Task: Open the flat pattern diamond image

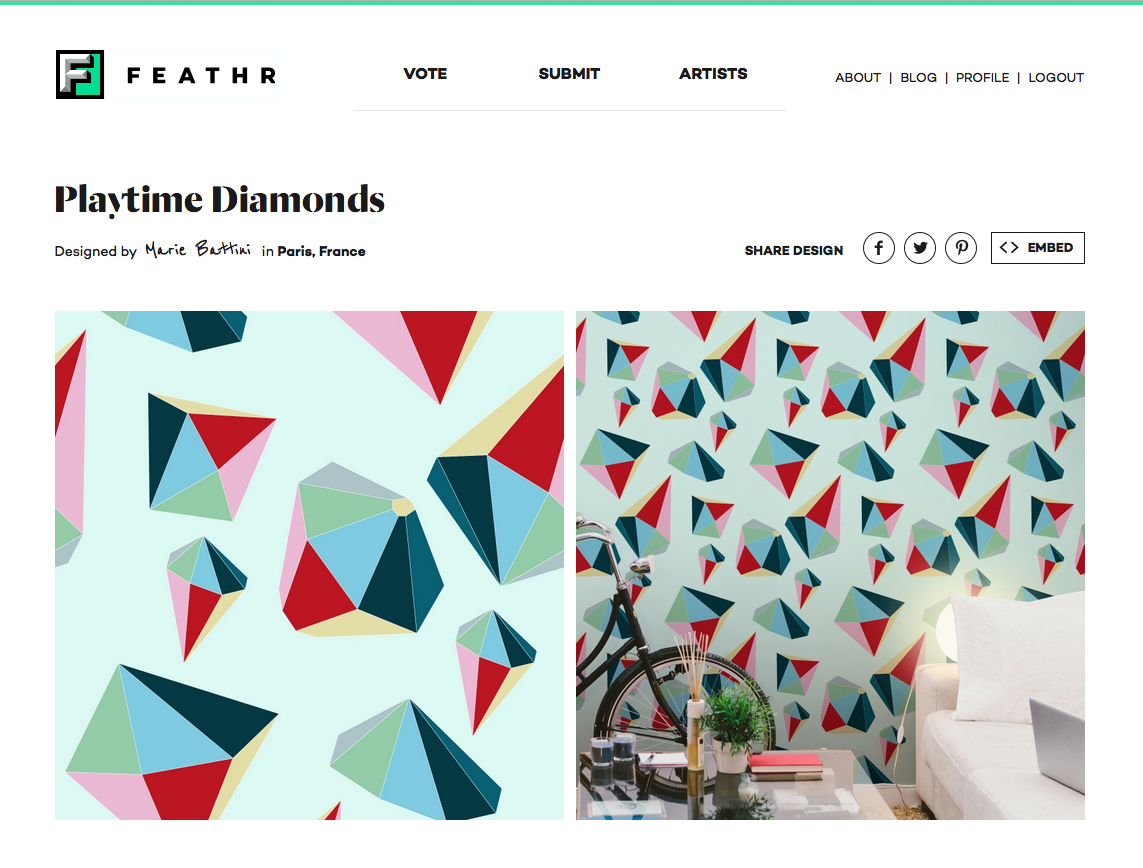Action: click(x=309, y=566)
